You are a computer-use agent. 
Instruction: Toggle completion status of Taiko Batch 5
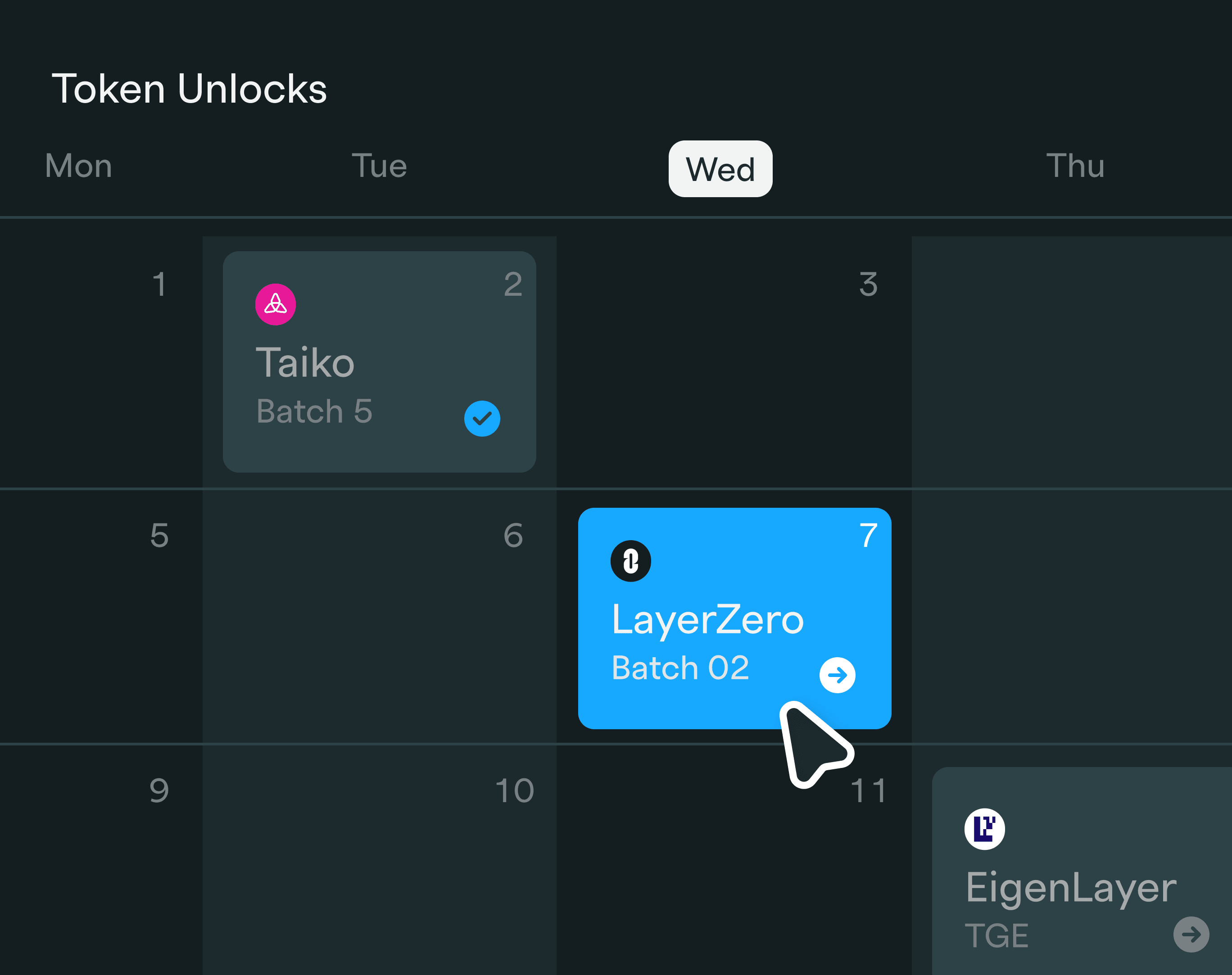click(481, 419)
